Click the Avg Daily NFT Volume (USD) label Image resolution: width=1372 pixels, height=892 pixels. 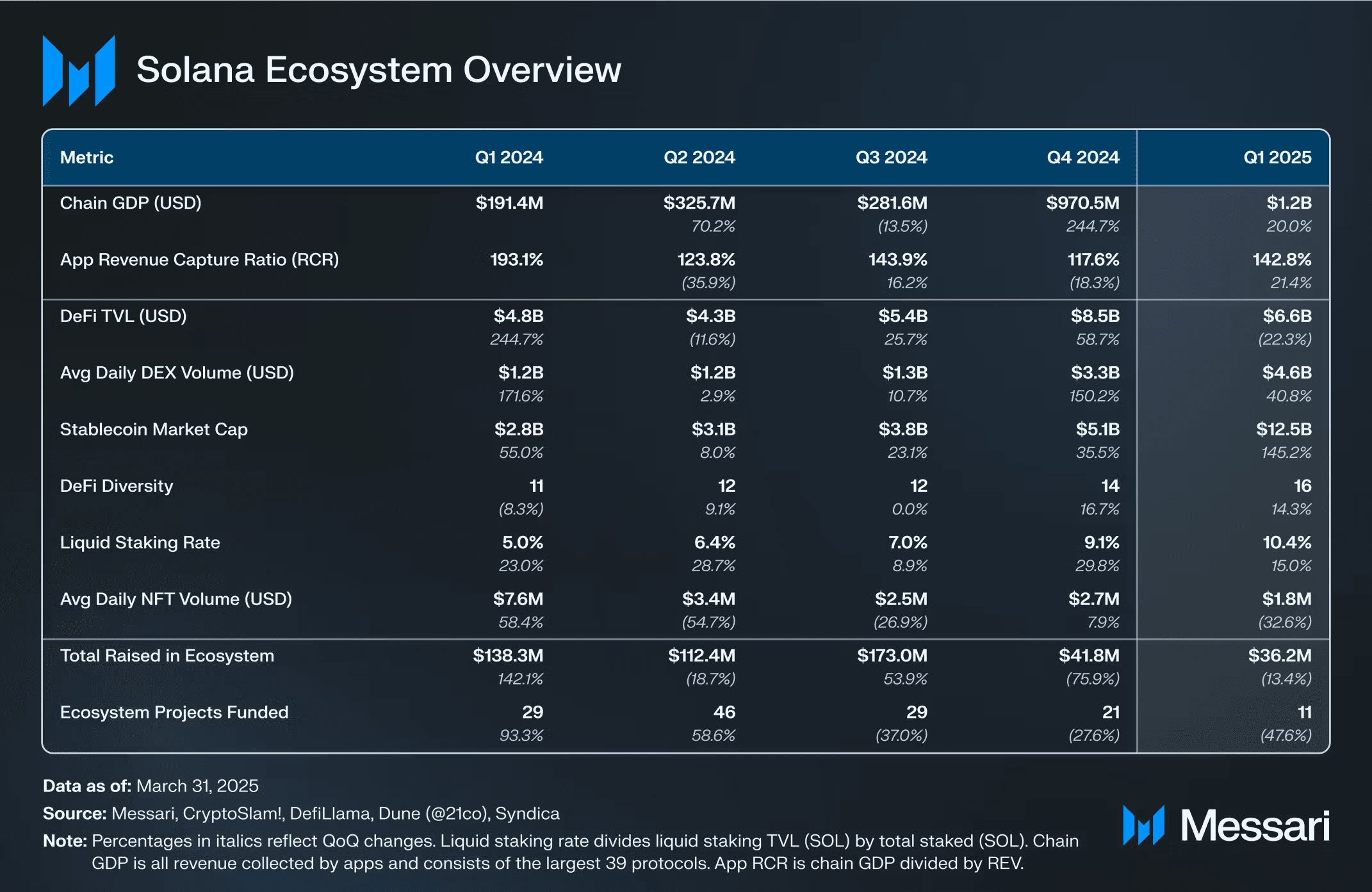(x=176, y=599)
